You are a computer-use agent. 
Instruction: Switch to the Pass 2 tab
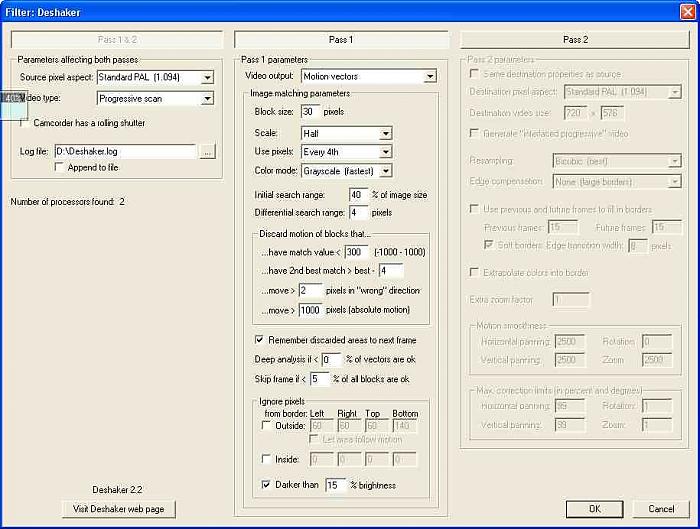point(575,40)
